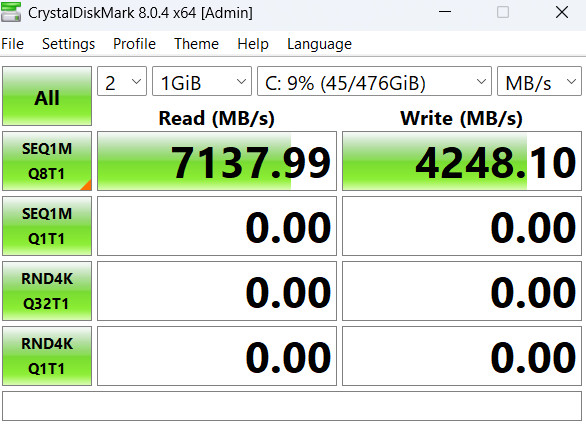This screenshot has height=425, width=586.
Task: Open the unit dropdown showing MB/s
Action: 539,81
